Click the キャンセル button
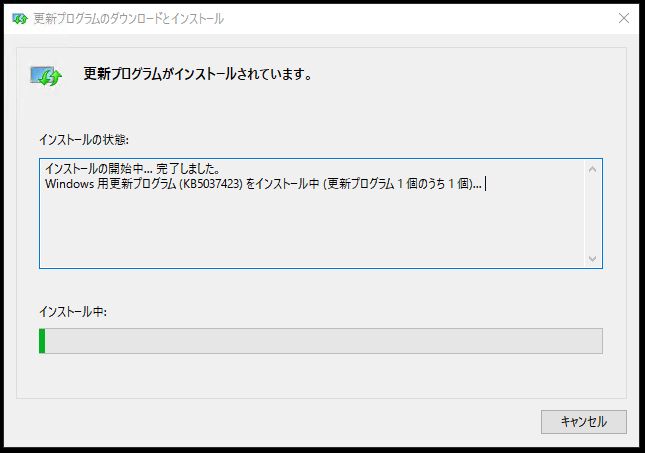The width and height of the screenshot is (645, 453). [x=584, y=422]
